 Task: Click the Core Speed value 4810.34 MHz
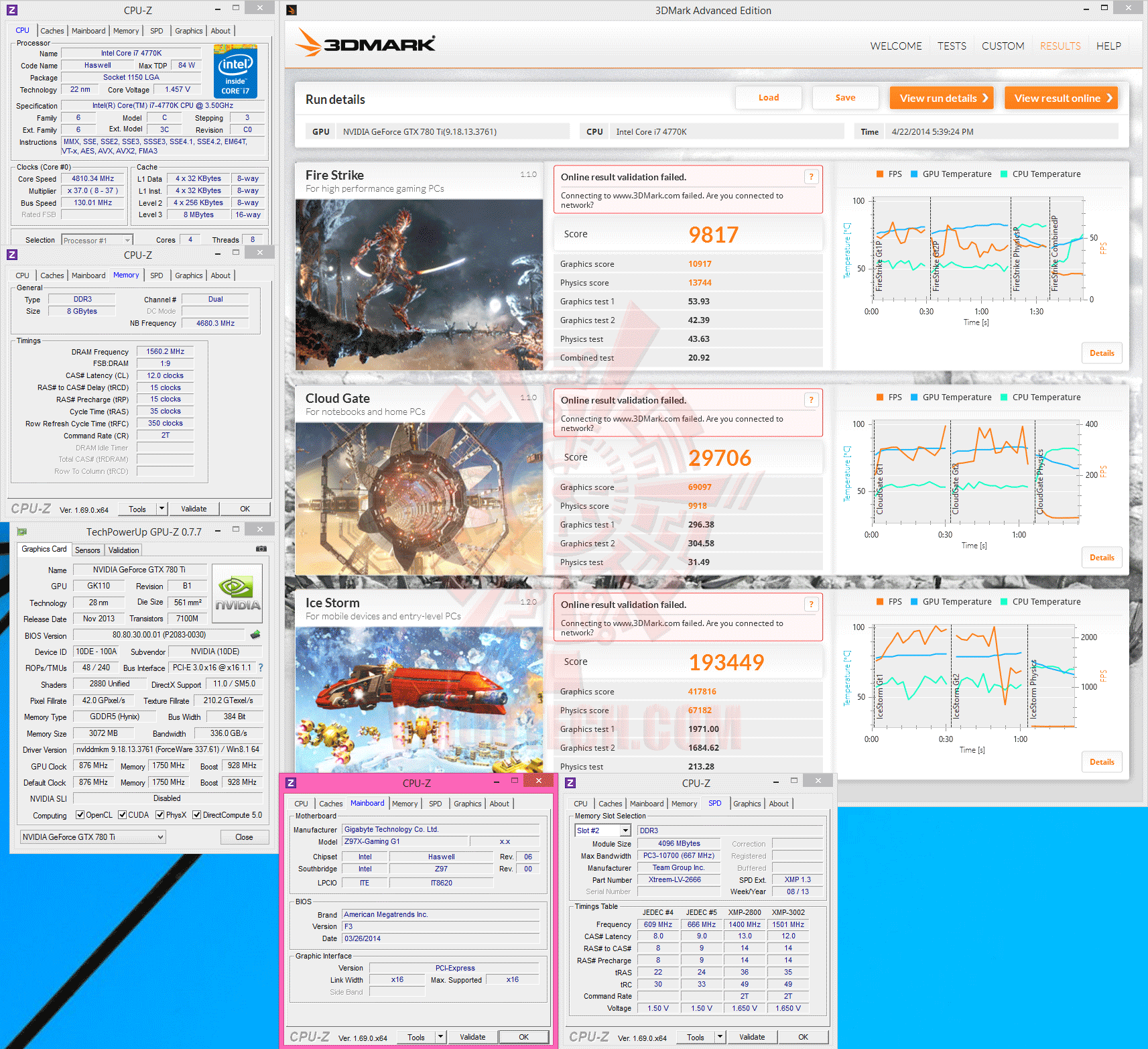pyautogui.click(x=93, y=179)
